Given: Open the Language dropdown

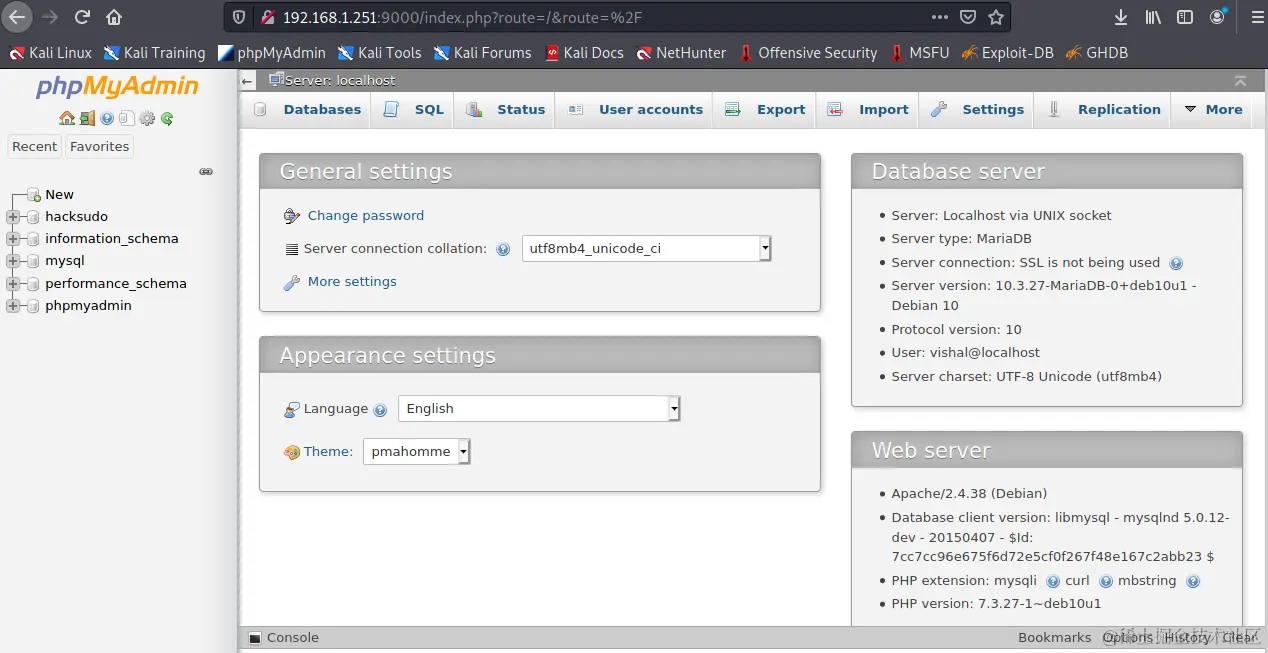Looking at the screenshot, I should click(539, 409).
